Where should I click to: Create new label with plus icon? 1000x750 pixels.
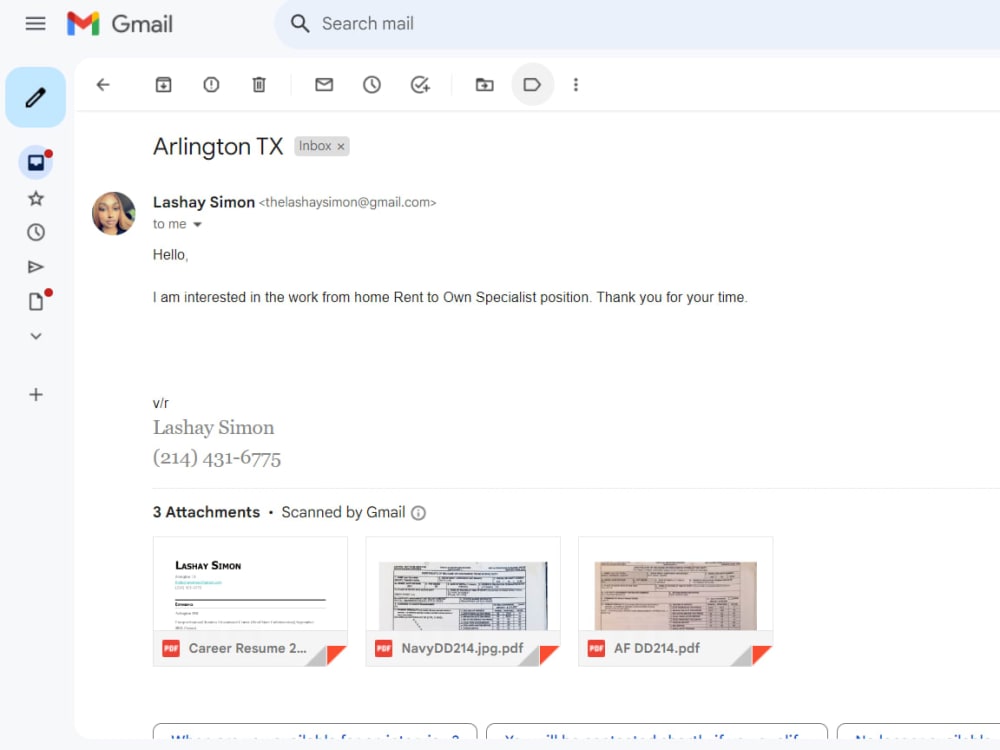pos(36,395)
